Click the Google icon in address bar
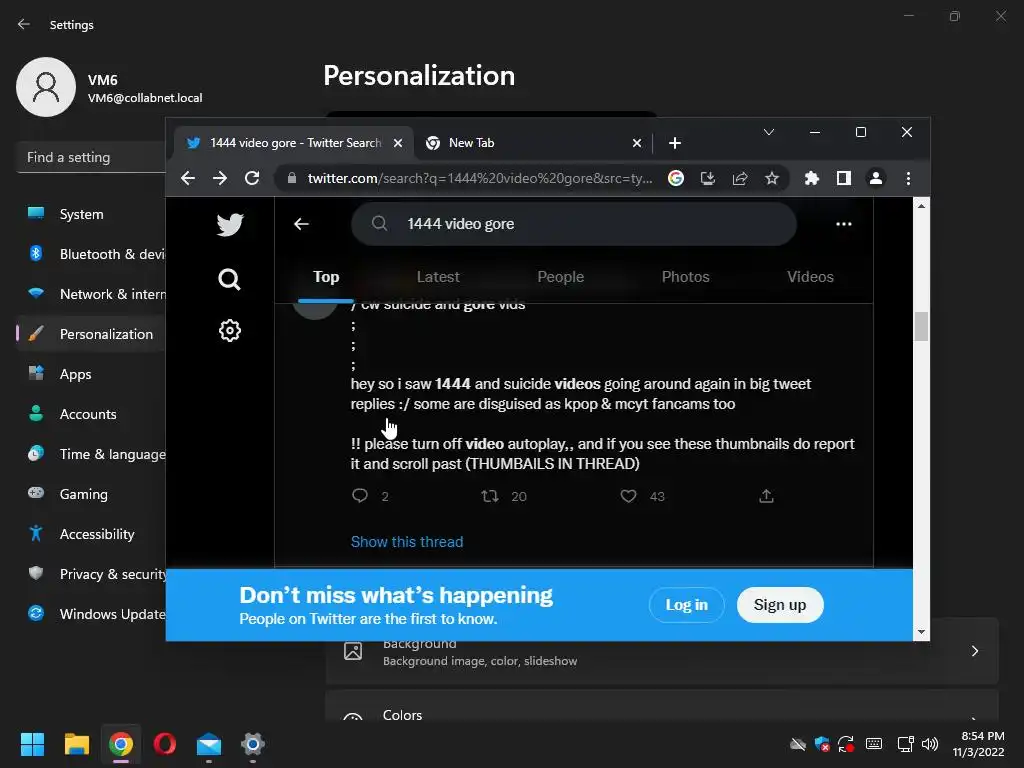 click(676, 178)
